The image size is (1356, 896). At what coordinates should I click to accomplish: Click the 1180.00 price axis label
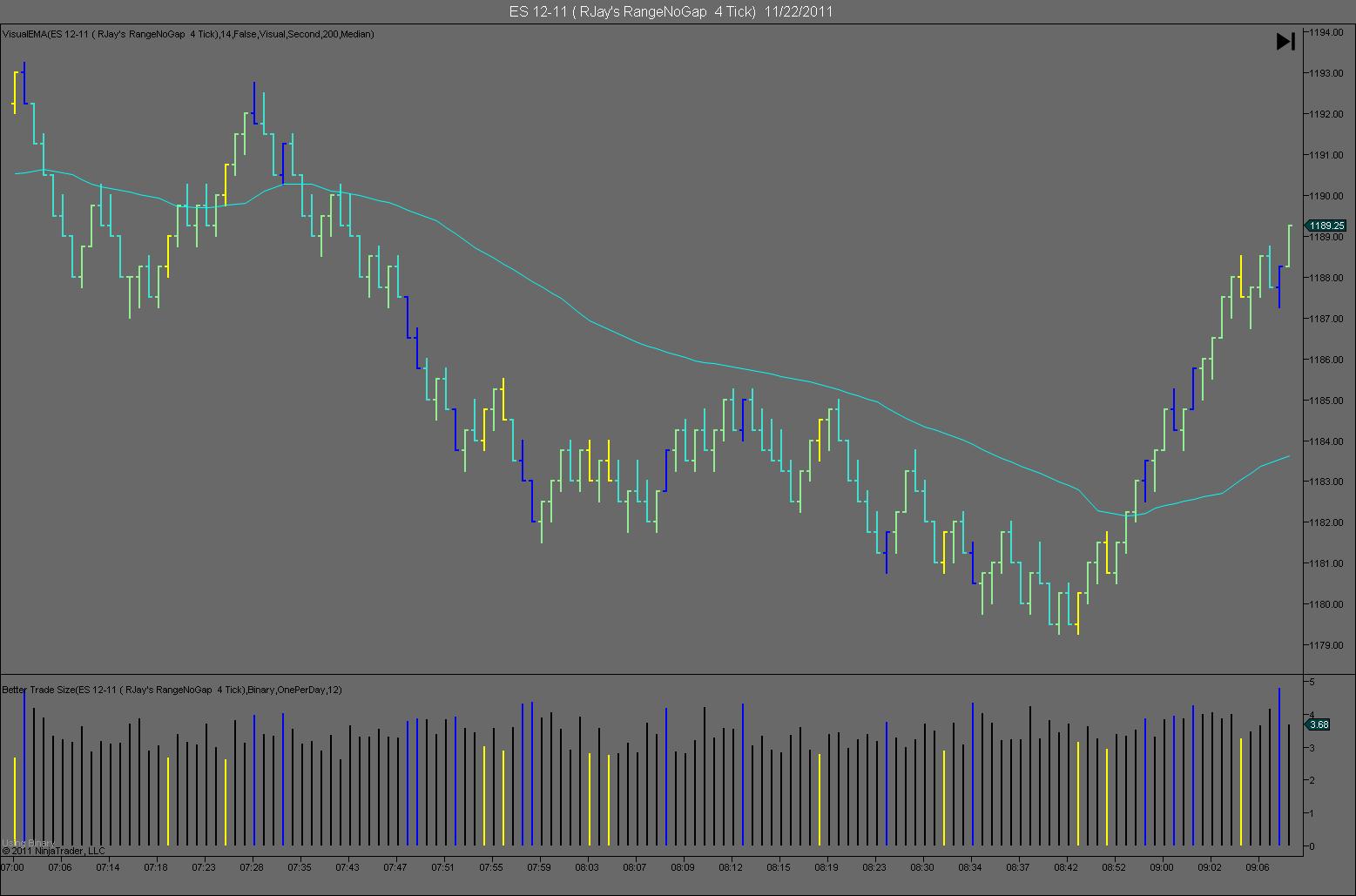pyautogui.click(x=1326, y=604)
